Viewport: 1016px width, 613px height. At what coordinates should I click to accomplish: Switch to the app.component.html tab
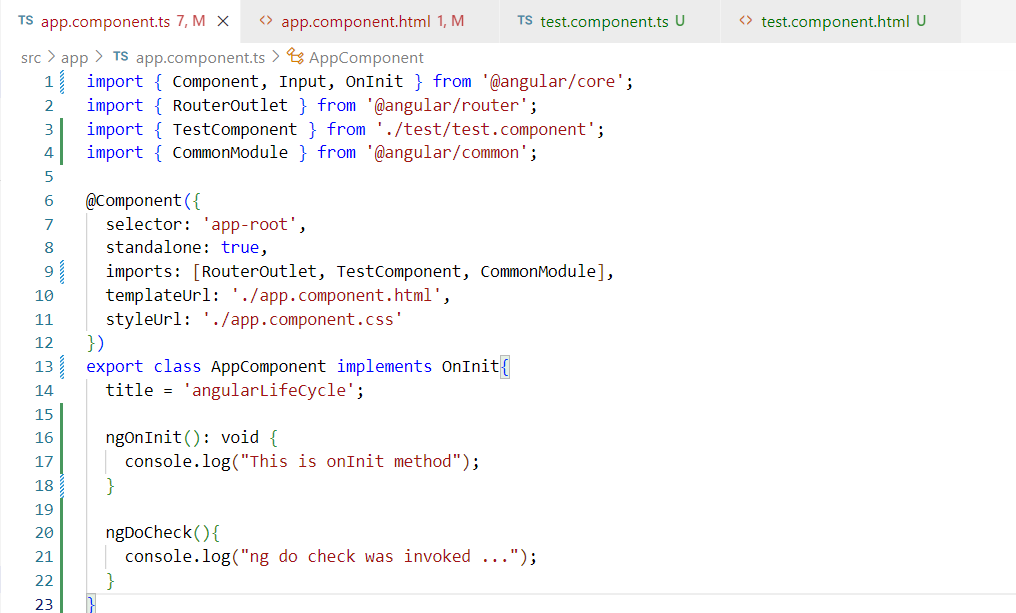pos(372,21)
